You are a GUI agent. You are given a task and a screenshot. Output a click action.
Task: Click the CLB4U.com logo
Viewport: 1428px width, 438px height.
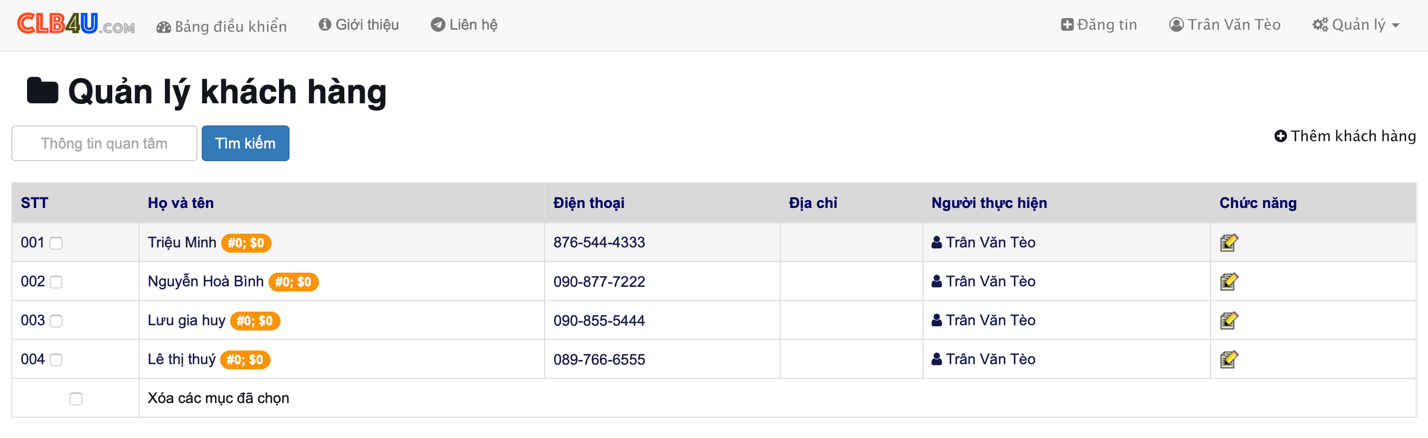(76, 24)
